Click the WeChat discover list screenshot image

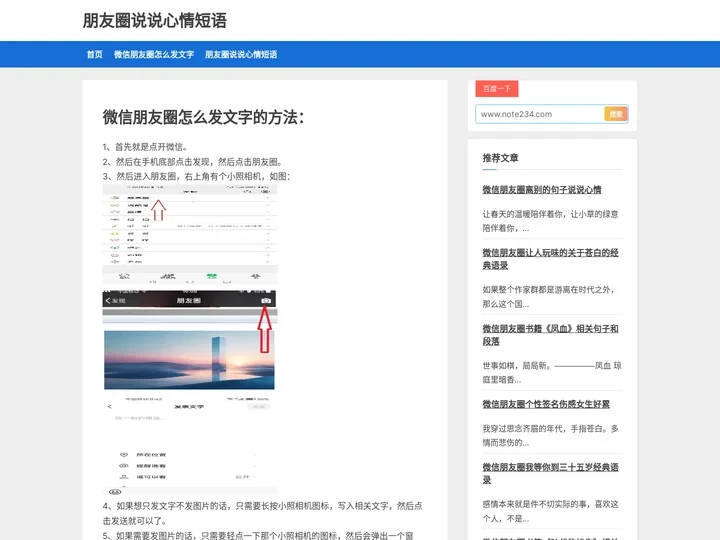[x=190, y=235]
